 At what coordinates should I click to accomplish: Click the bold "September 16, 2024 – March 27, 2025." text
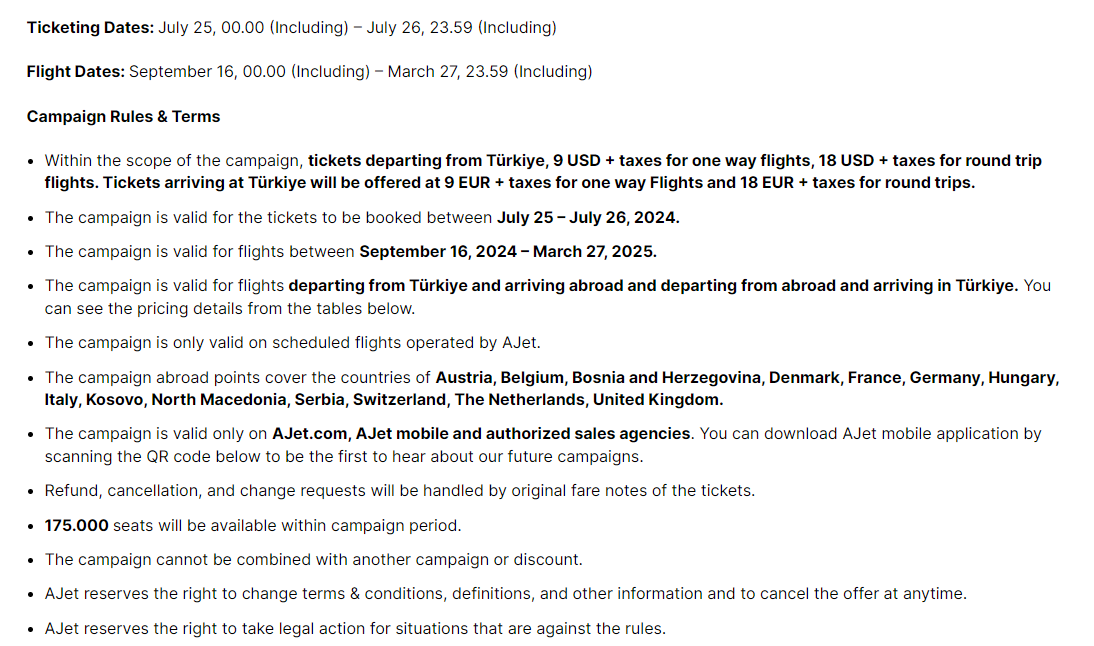(508, 252)
